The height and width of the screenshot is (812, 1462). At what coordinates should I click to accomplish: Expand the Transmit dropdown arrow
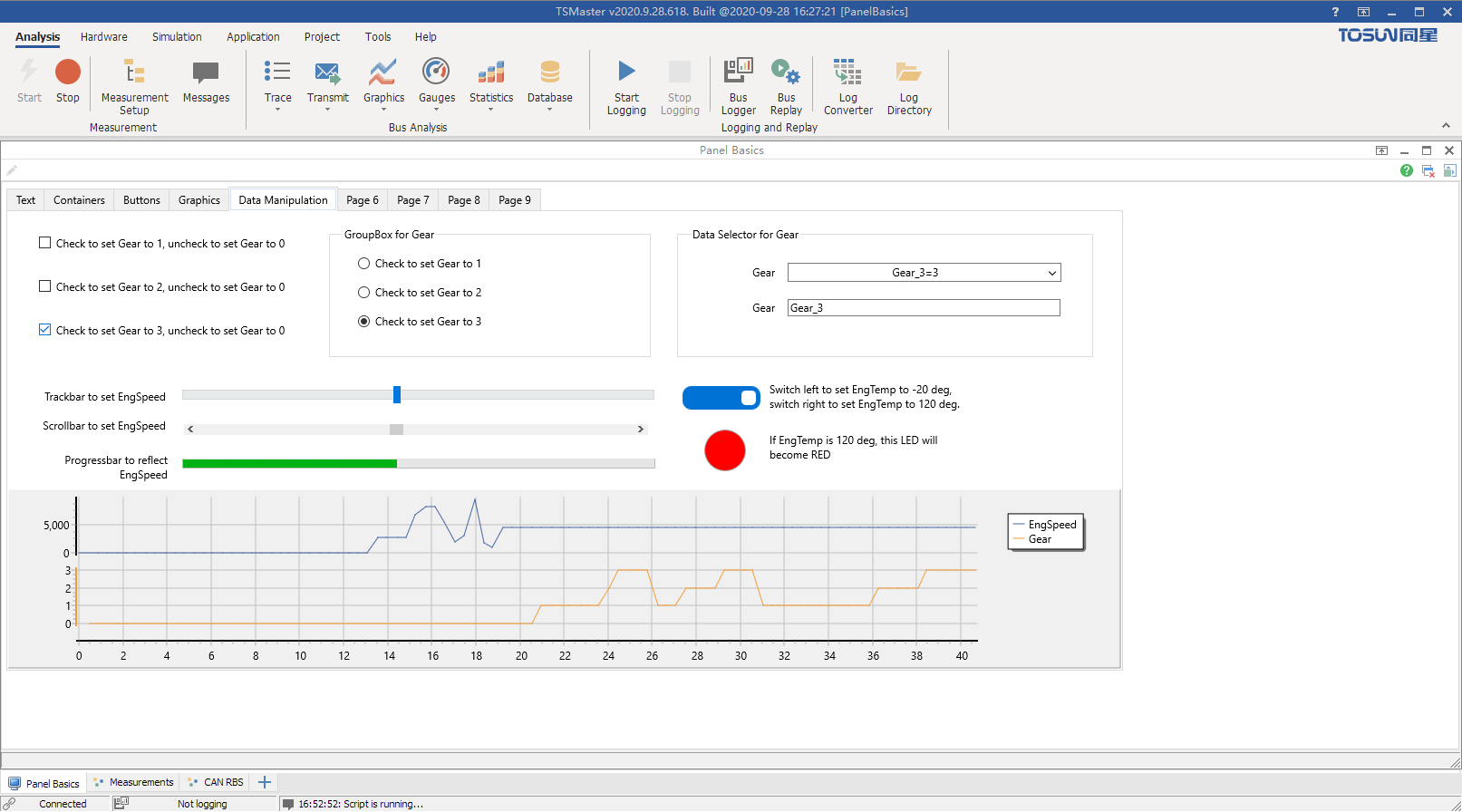pyautogui.click(x=327, y=110)
